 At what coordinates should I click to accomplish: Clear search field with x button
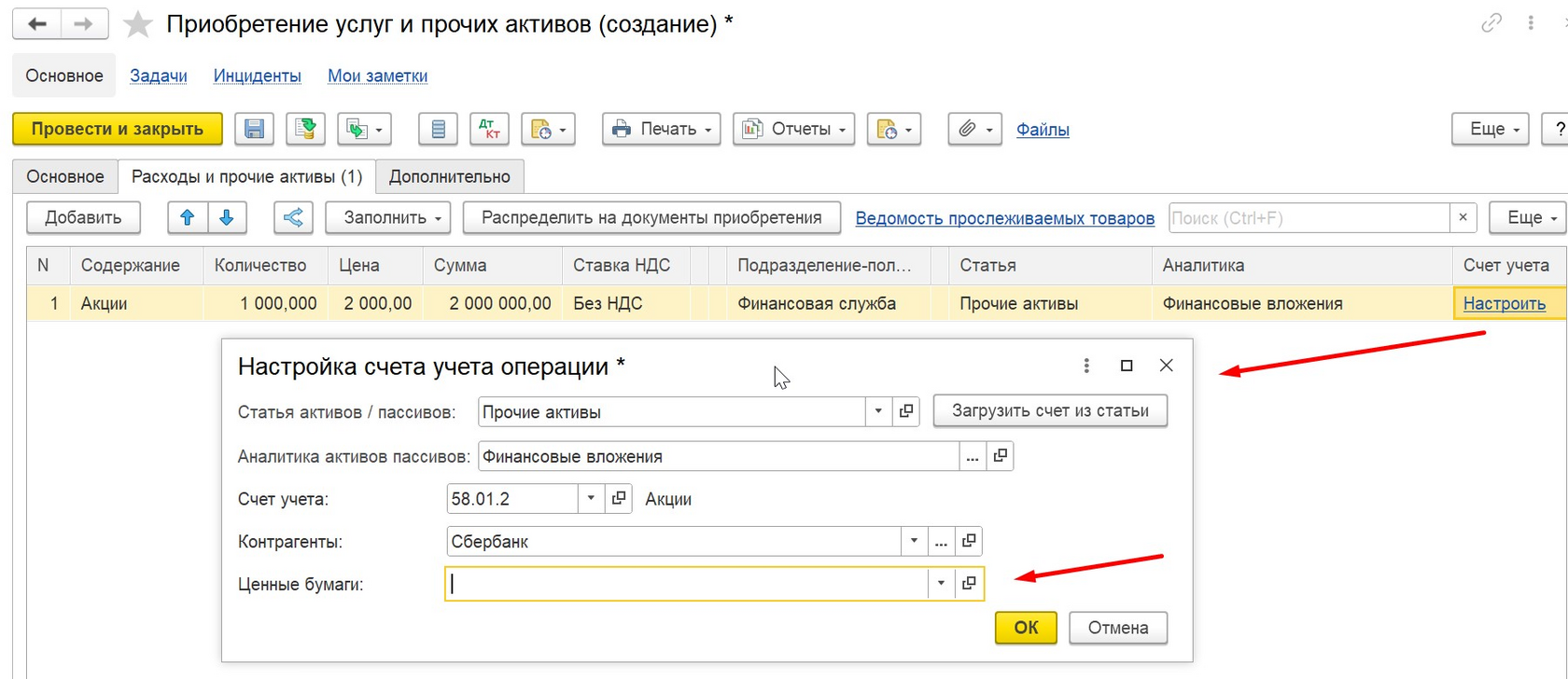pos(1463,217)
